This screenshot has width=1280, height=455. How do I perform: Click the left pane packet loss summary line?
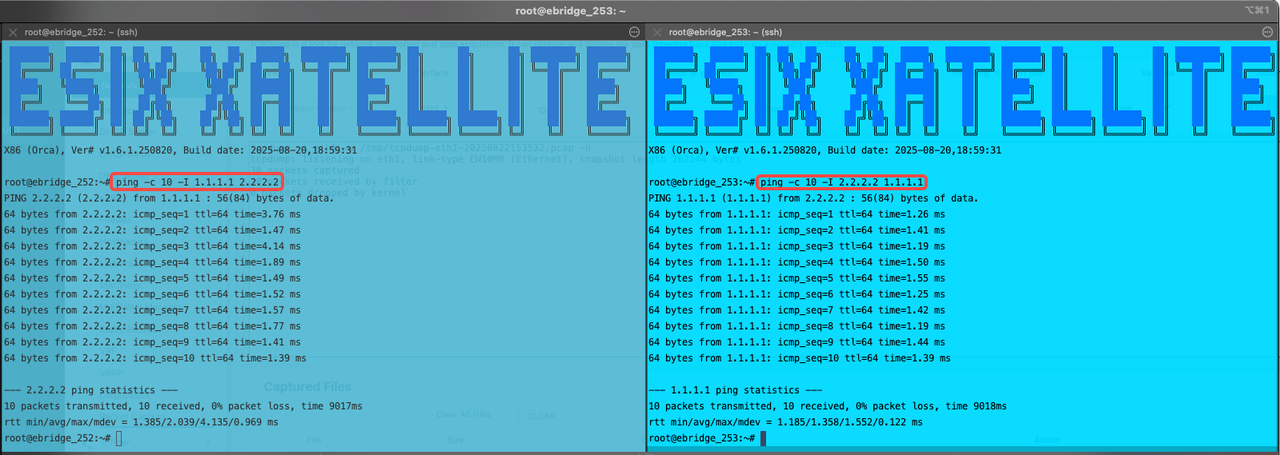(183, 406)
